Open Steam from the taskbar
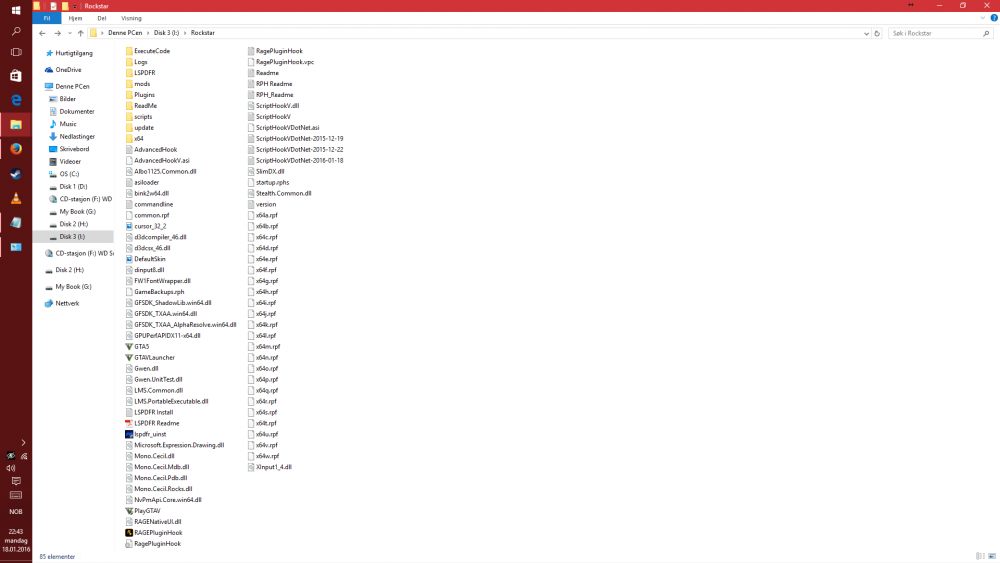 [16, 173]
